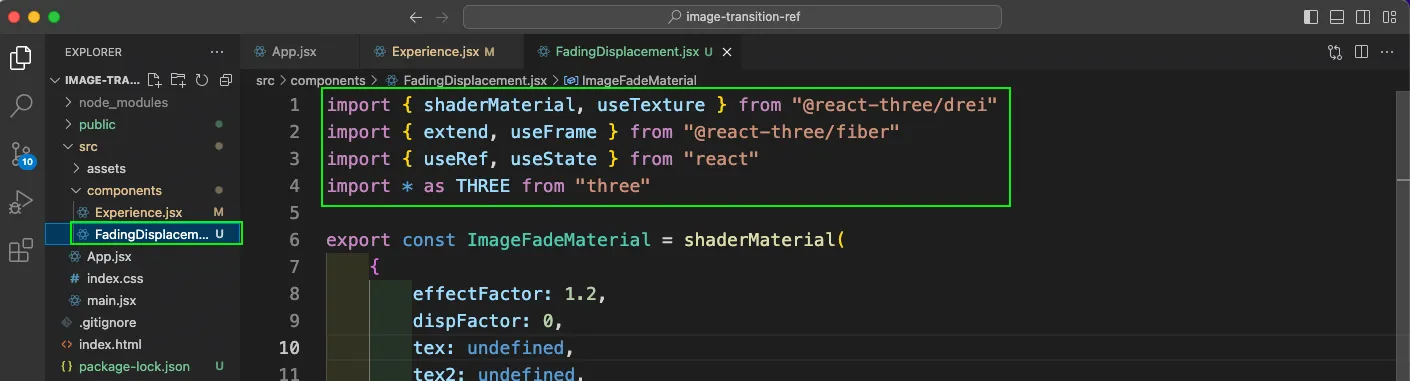Click line number 10 in the gutter
Screen dimensions: 1410x381
(289, 348)
